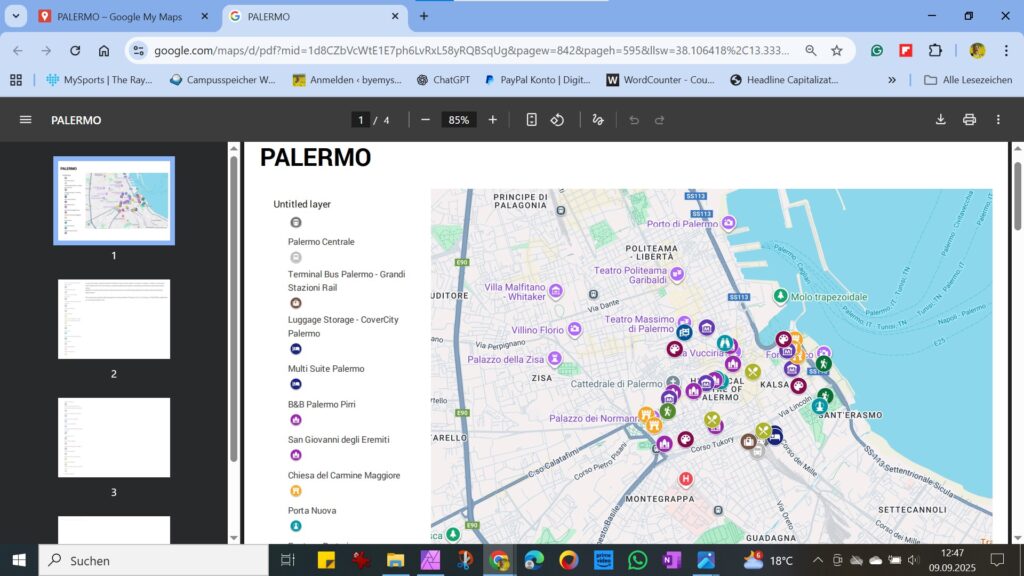The width and height of the screenshot is (1024, 576).
Task: Rotate the PDF counterclockwise
Action: point(558,120)
